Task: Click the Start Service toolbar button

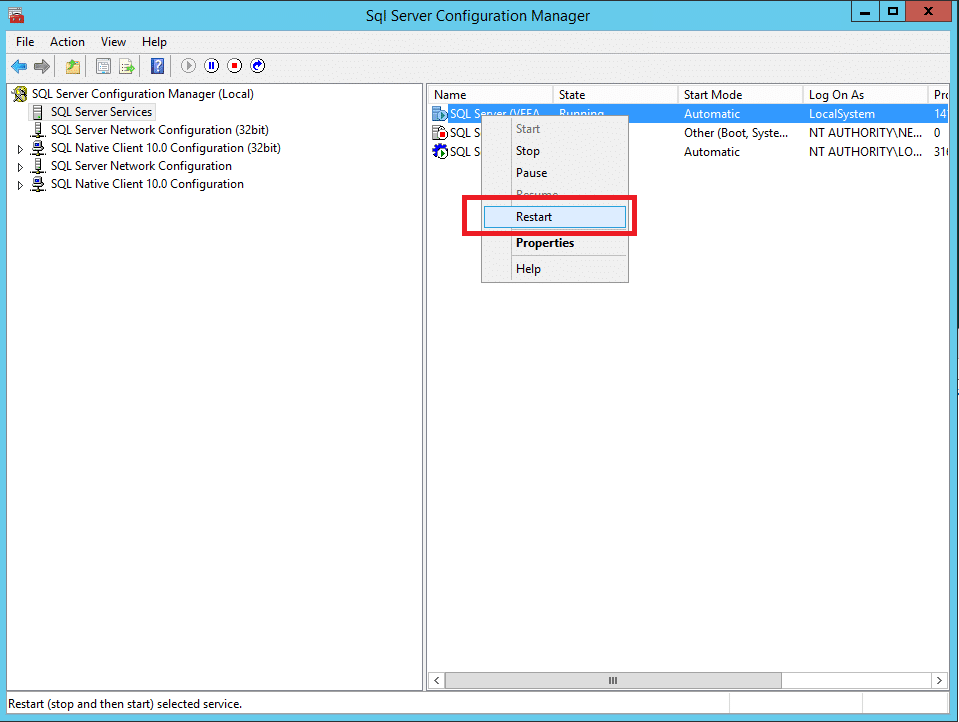Action: click(x=188, y=65)
